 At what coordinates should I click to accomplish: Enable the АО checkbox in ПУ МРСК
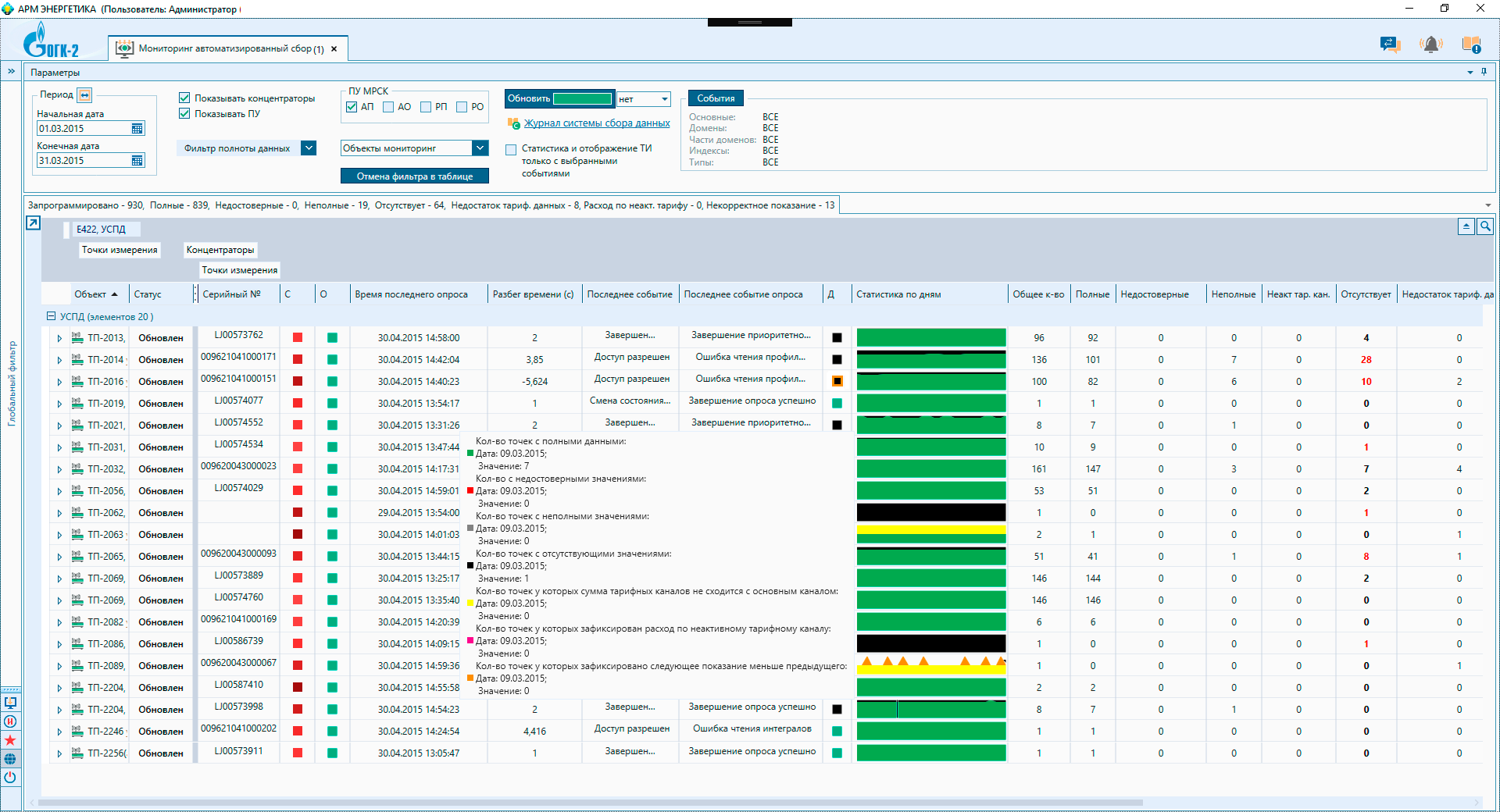388,107
